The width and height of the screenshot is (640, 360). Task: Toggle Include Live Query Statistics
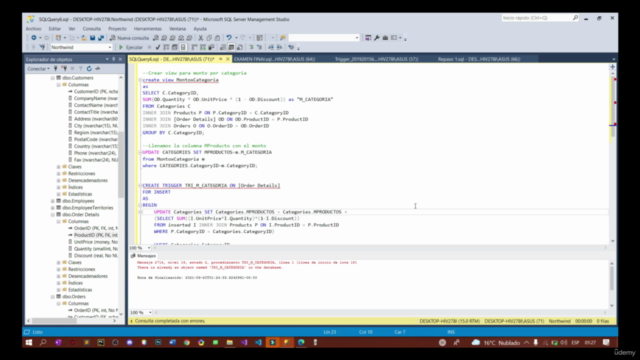(x=203, y=47)
